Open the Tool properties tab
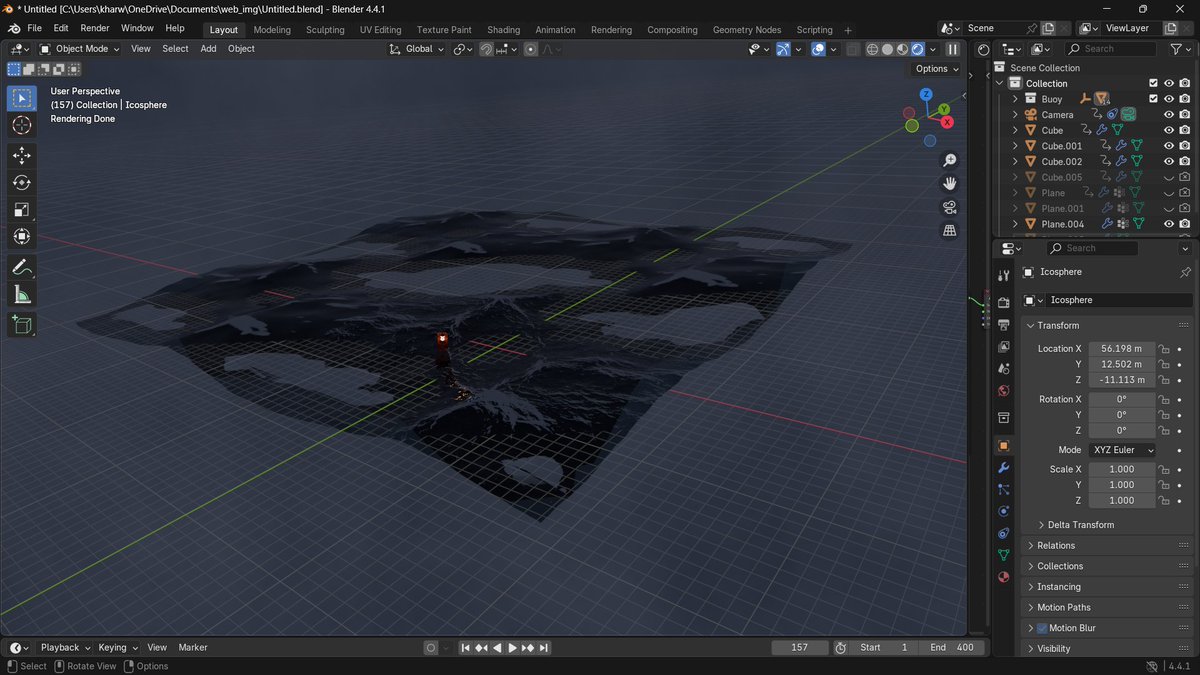 point(1004,276)
